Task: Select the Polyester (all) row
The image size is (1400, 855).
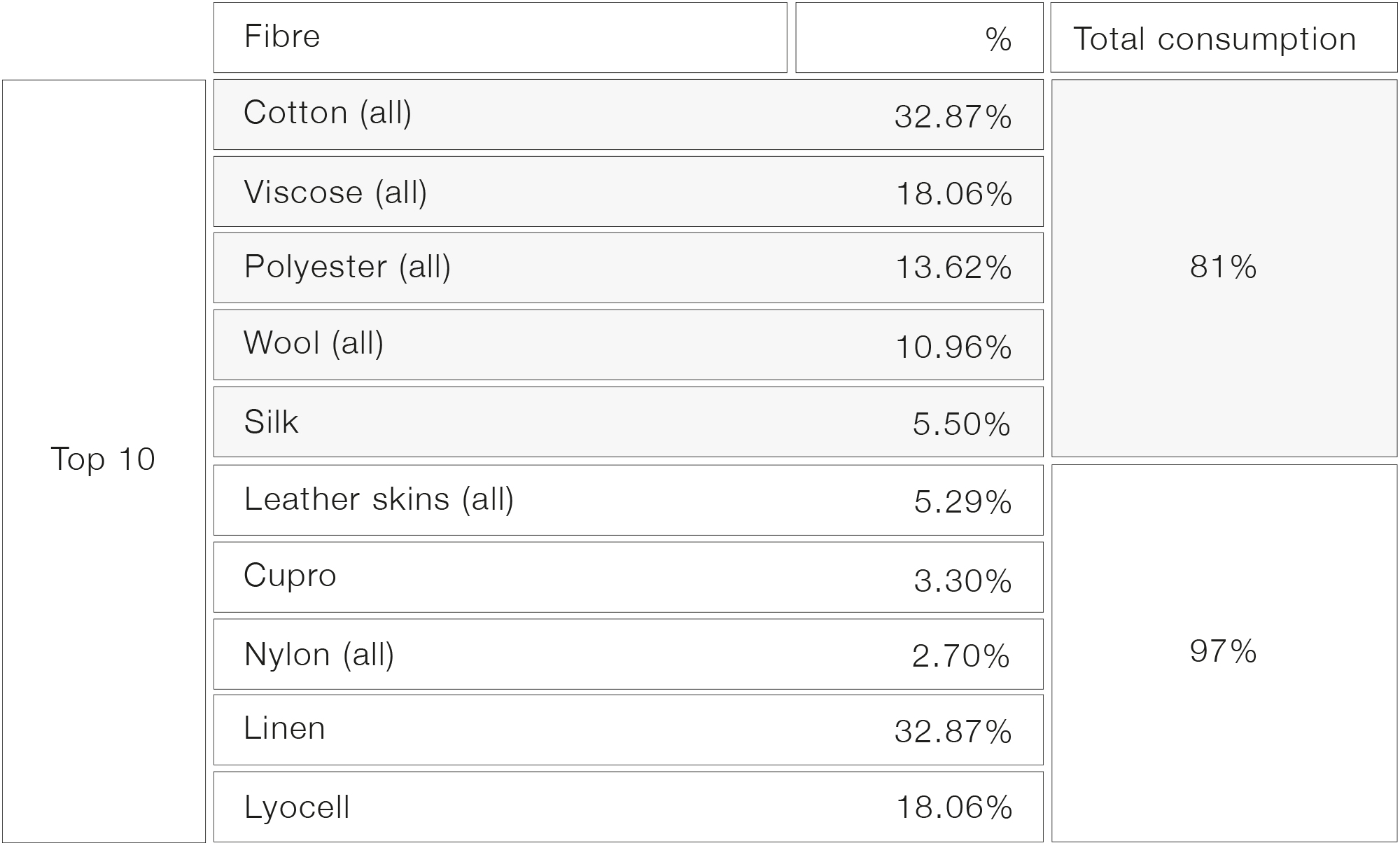Action: [x=628, y=267]
